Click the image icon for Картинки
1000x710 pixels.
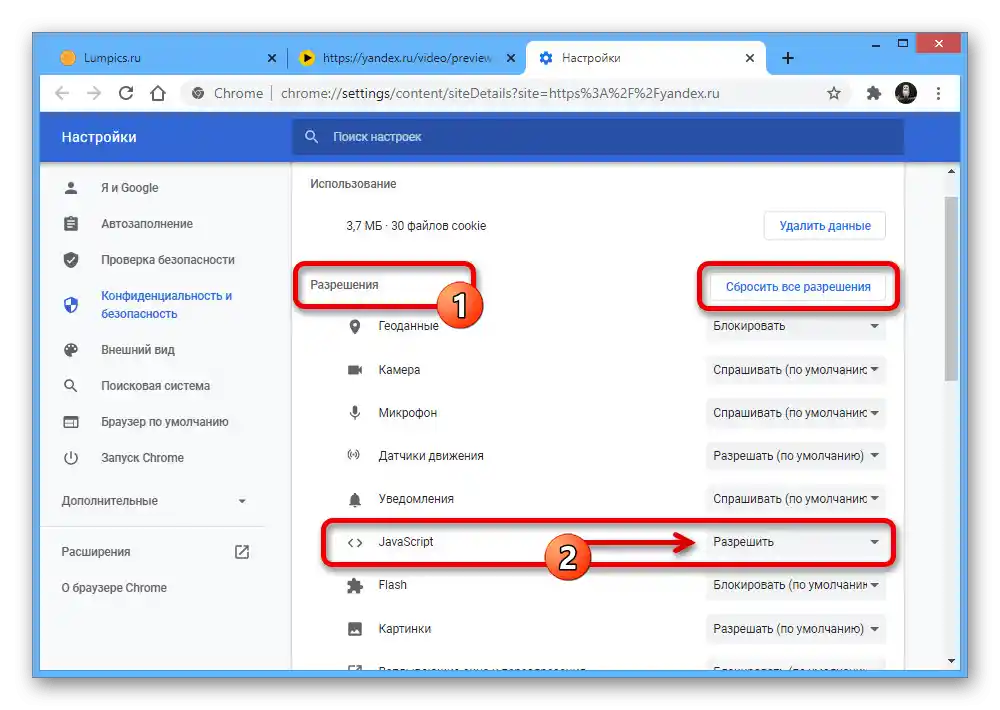click(355, 629)
